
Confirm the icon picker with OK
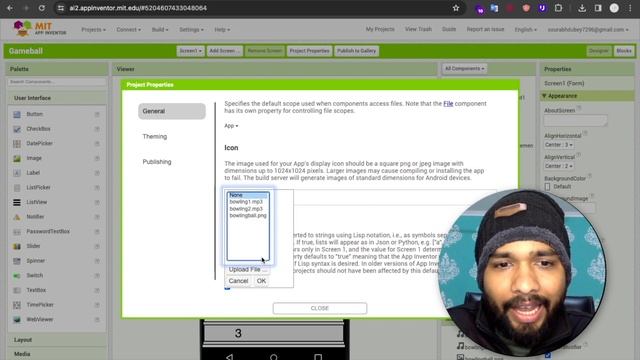pyautogui.click(x=261, y=281)
